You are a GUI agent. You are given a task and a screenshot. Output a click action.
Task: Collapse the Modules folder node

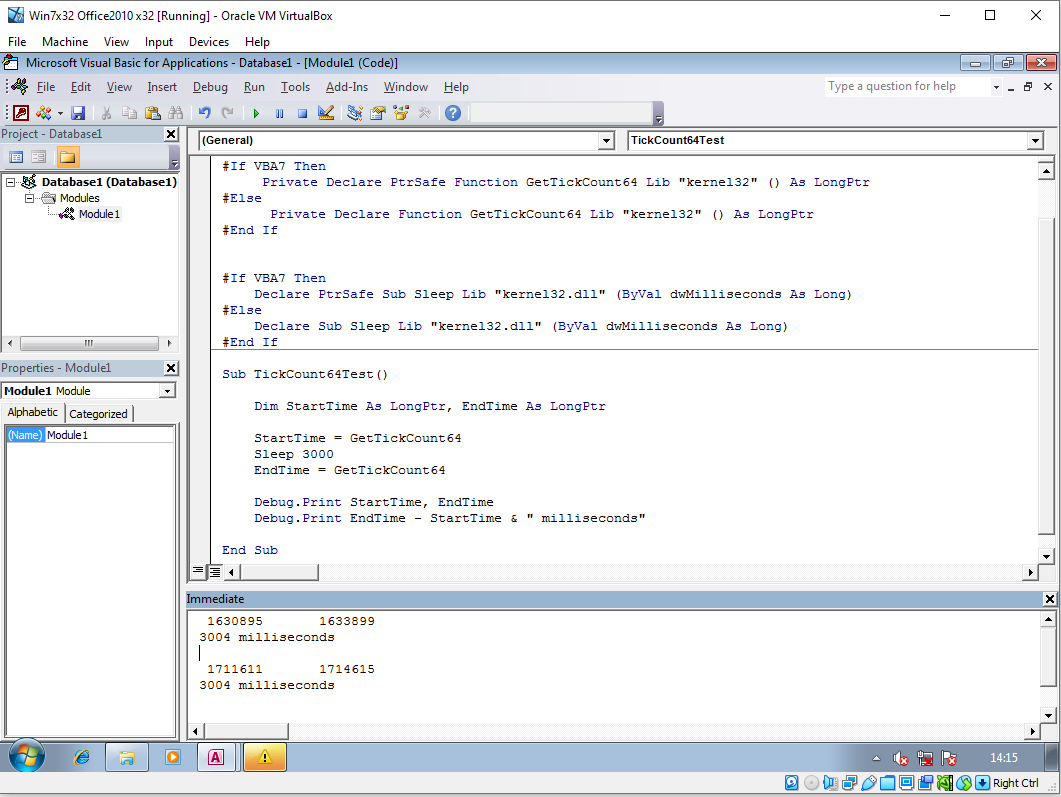tap(29, 198)
